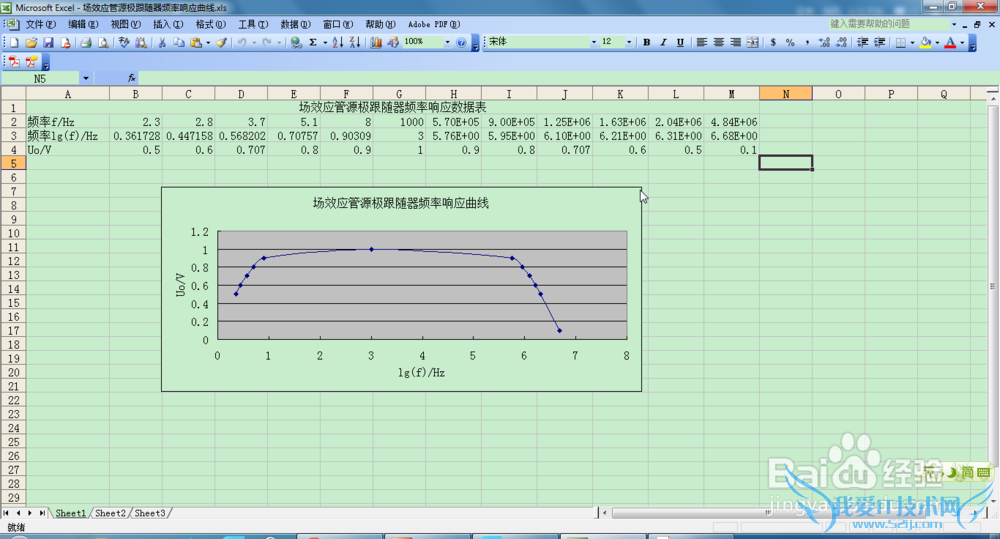The height and width of the screenshot is (539, 1000).
Task: Open the zoom percentage dropdown
Action: [446, 43]
